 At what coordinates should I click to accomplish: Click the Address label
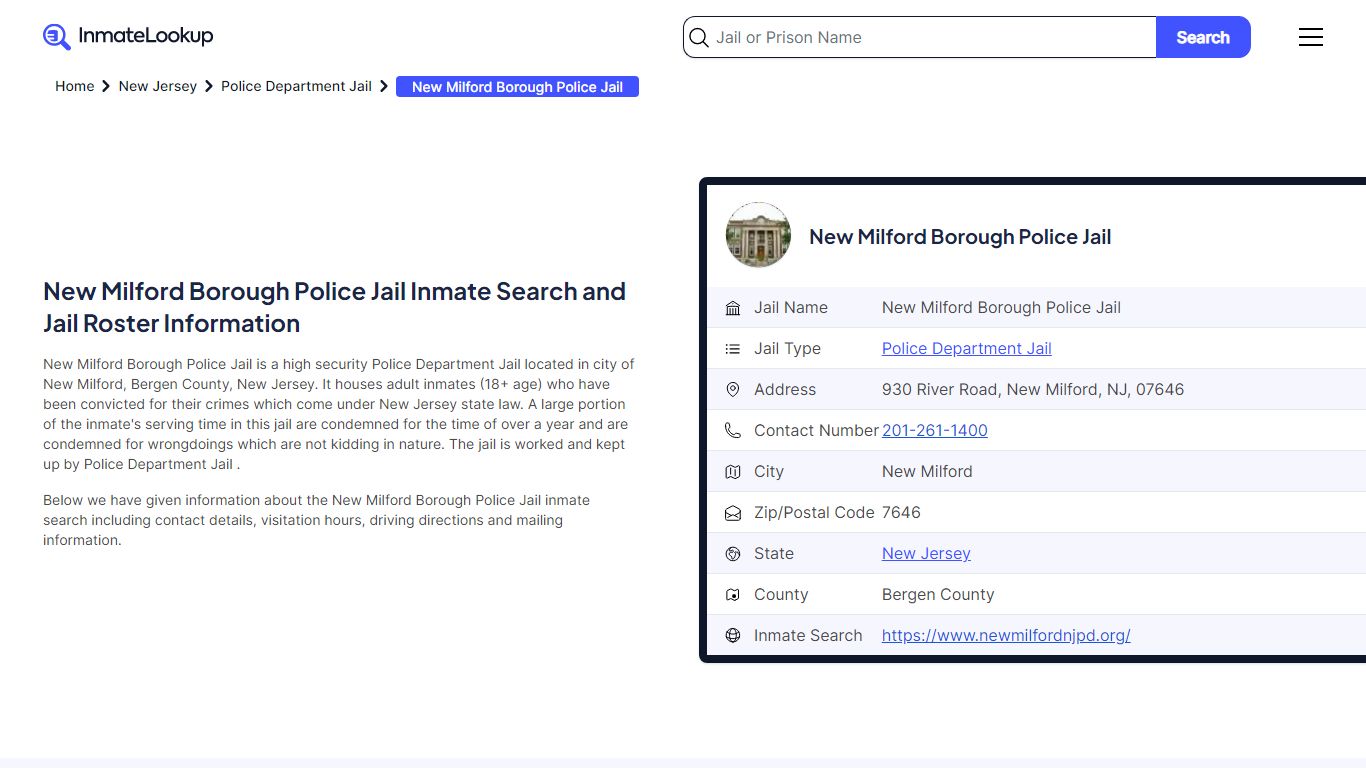[x=785, y=390]
